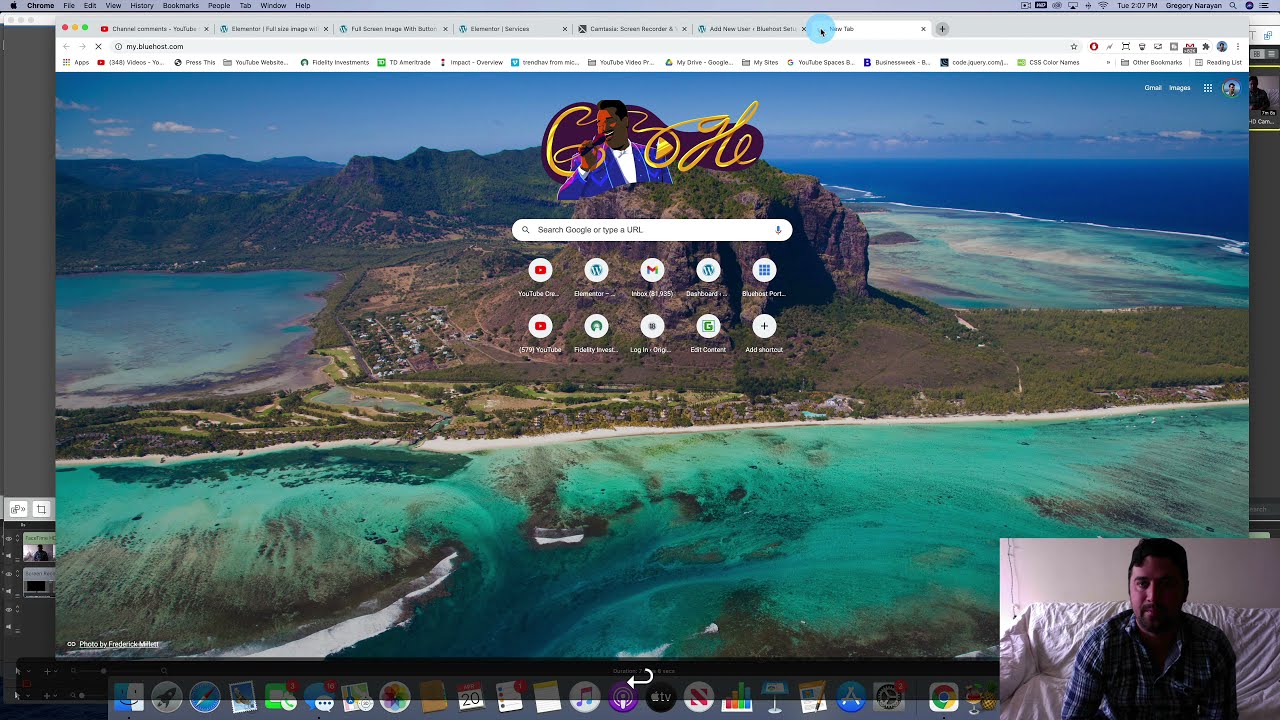1280x720 pixels.
Task: Open the TD Ameritrade bookmark
Action: pos(404,62)
